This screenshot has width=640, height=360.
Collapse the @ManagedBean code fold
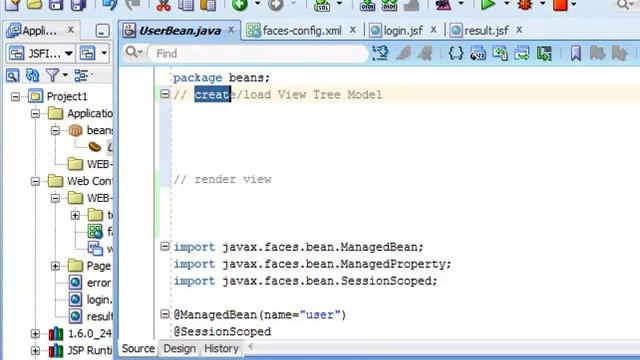164,314
